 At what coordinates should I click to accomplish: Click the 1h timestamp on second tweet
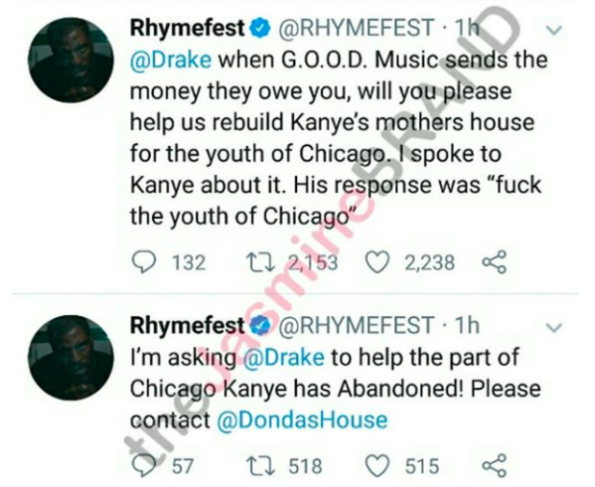coord(467,326)
